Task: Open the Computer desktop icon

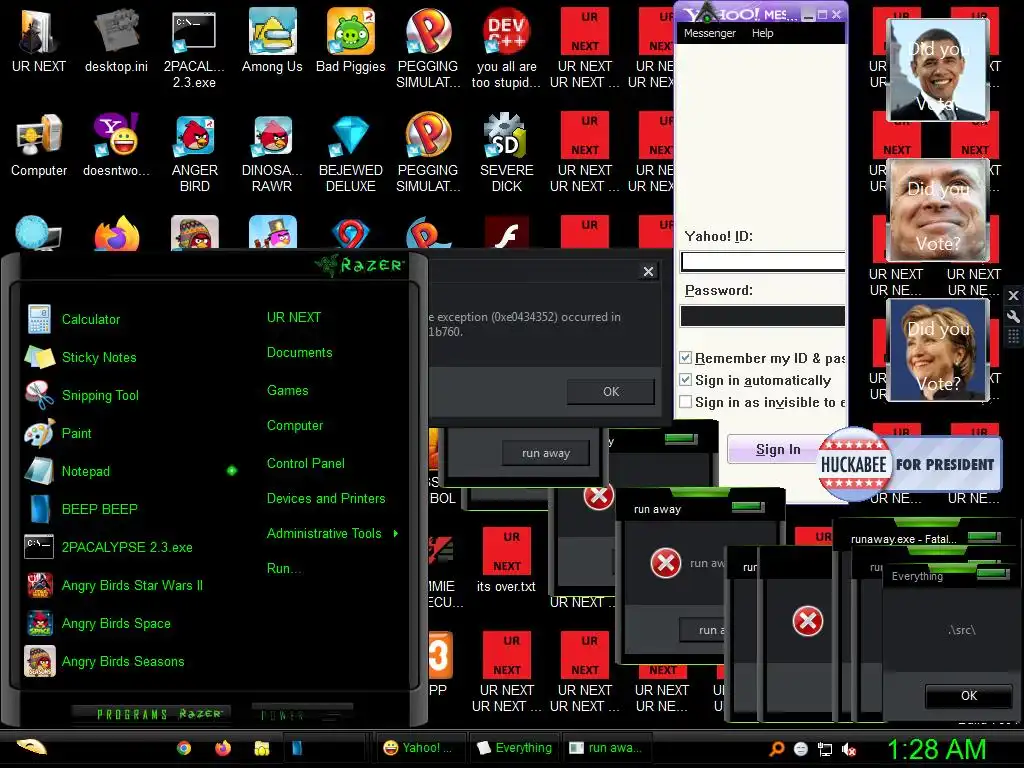Action: point(39,145)
